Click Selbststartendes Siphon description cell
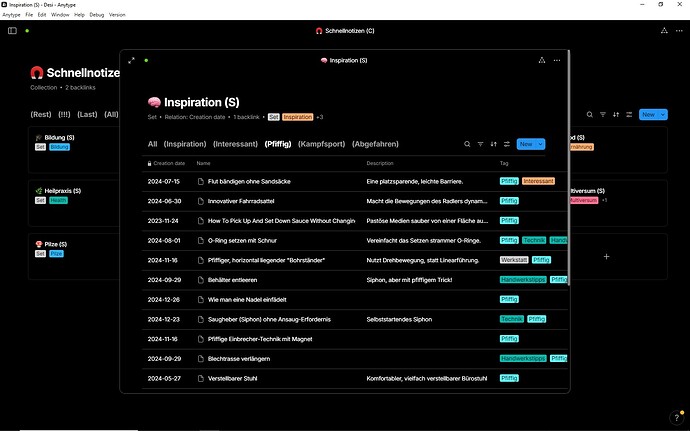 (x=399, y=319)
